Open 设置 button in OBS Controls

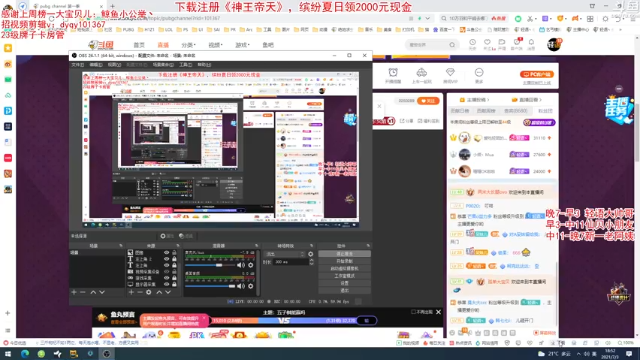coord(344,283)
